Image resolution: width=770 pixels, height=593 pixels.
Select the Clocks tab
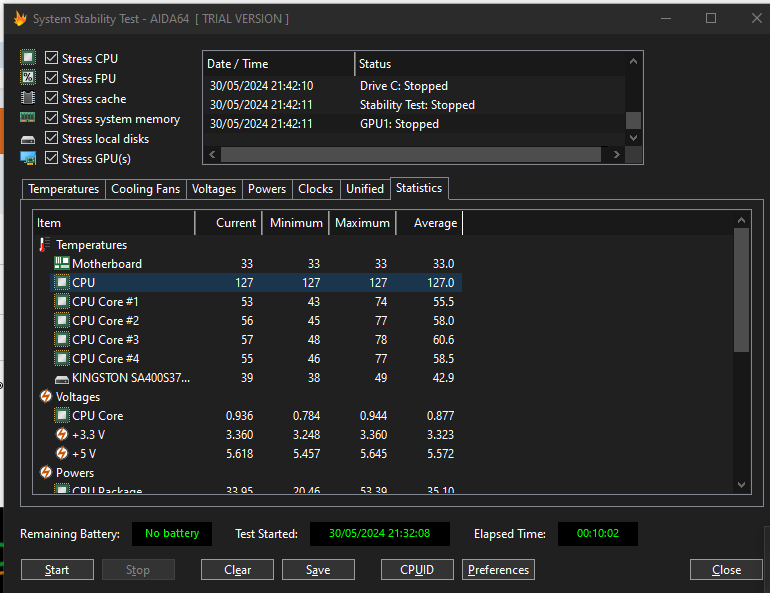coord(315,189)
